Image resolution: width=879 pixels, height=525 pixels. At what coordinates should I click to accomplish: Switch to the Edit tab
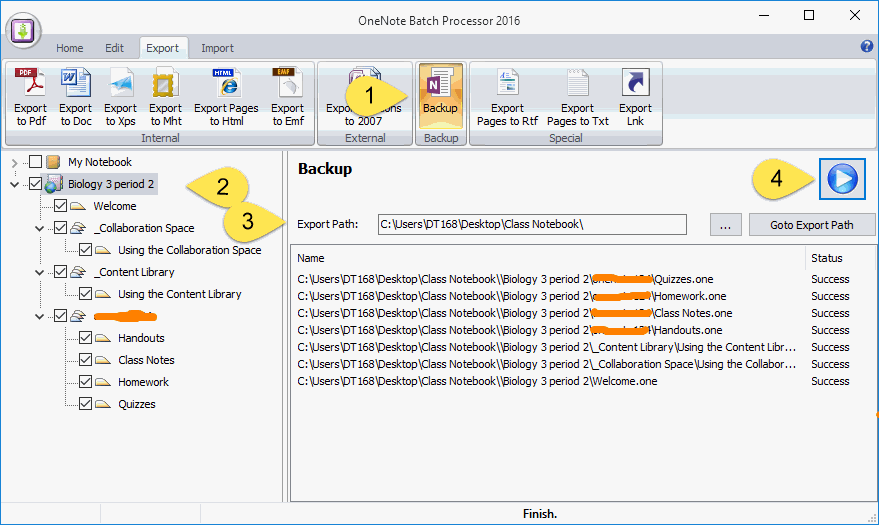pyautogui.click(x=114, y=48)
